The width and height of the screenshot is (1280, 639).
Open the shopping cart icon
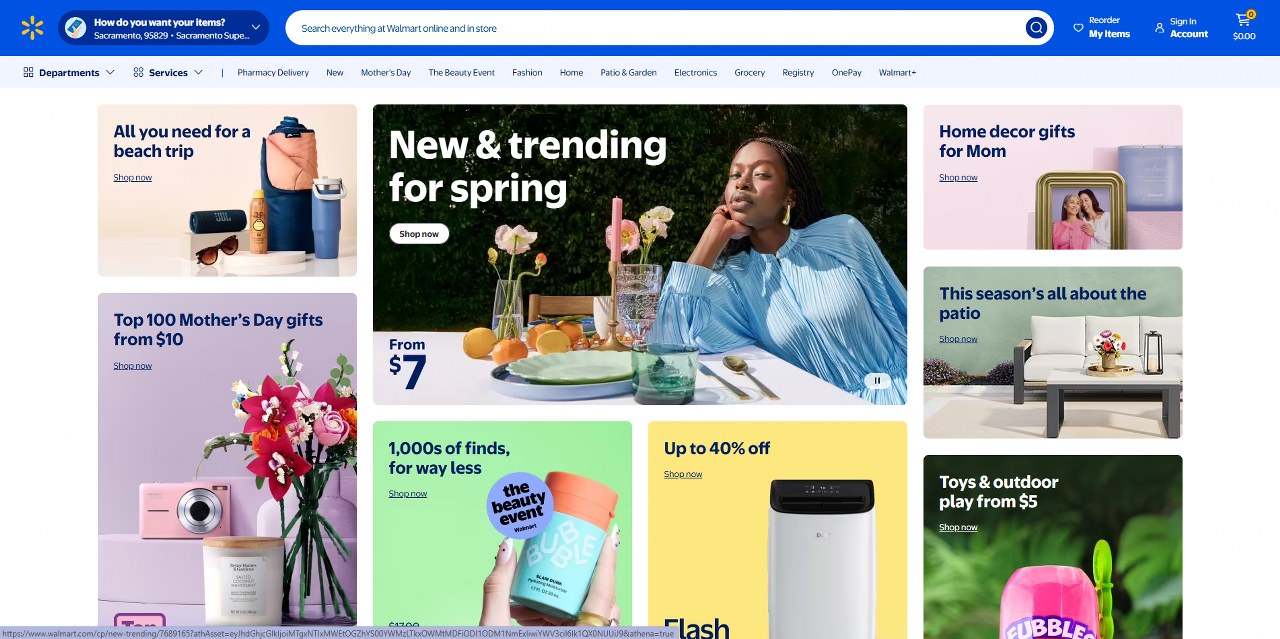(1243, 19)
